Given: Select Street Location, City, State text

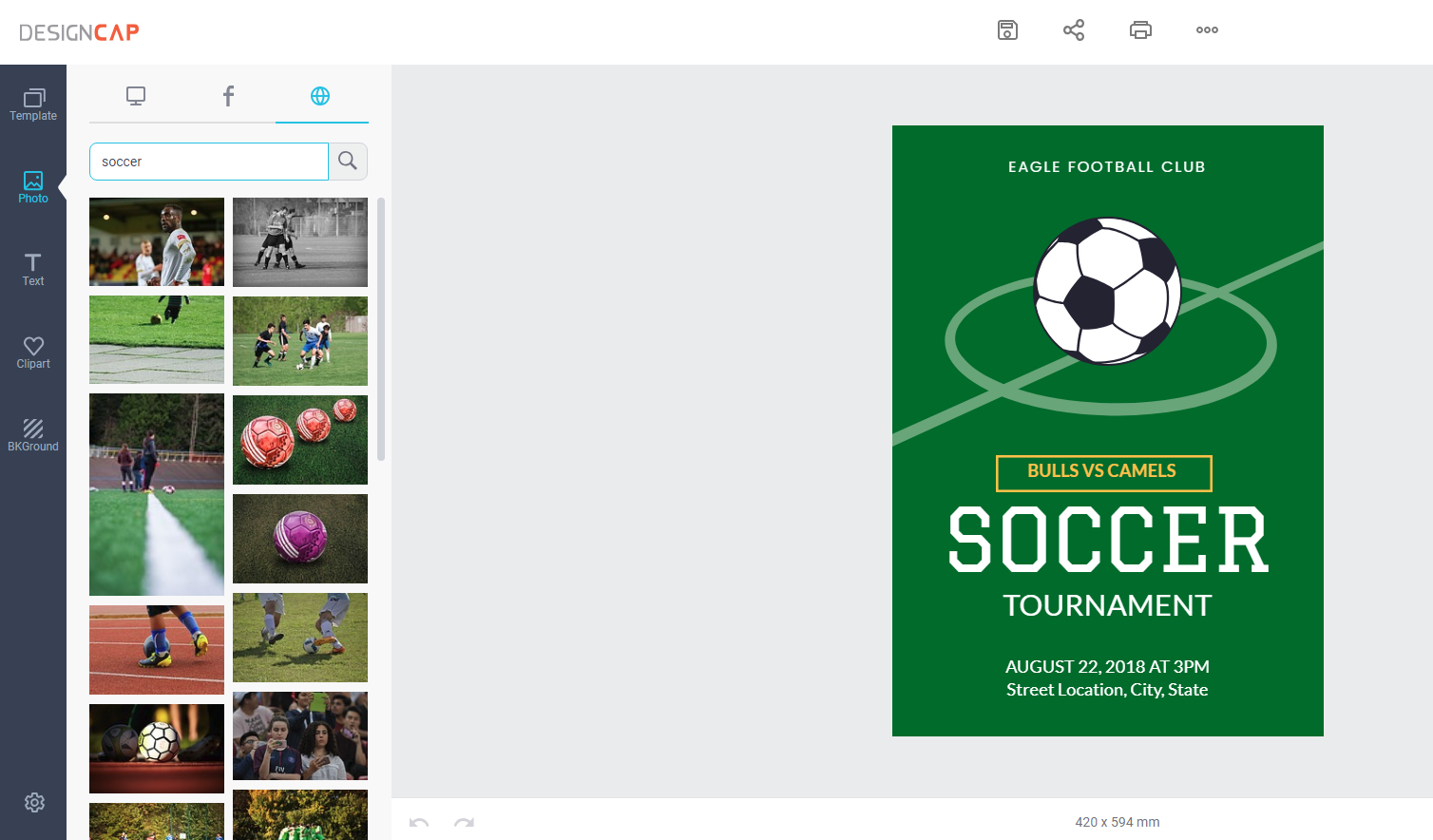Looking at the screenshot, I should (1107, 691).
